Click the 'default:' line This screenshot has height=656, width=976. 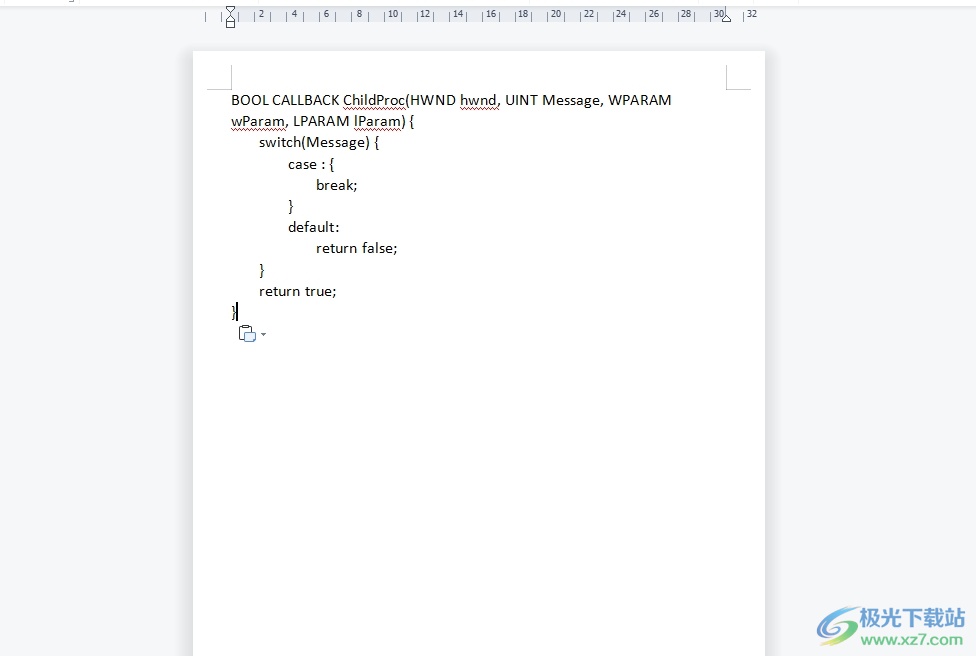pos(313,227)
